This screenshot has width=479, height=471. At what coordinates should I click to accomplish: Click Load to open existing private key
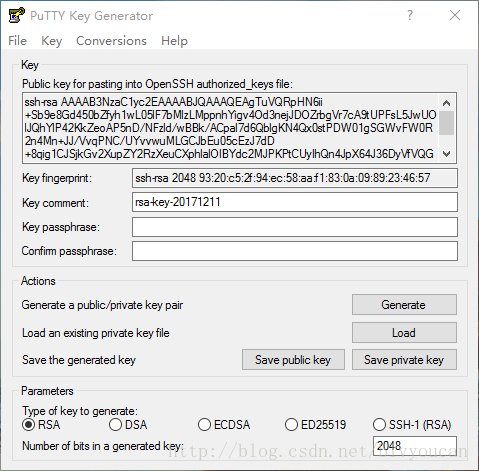[x=404, y=333]
